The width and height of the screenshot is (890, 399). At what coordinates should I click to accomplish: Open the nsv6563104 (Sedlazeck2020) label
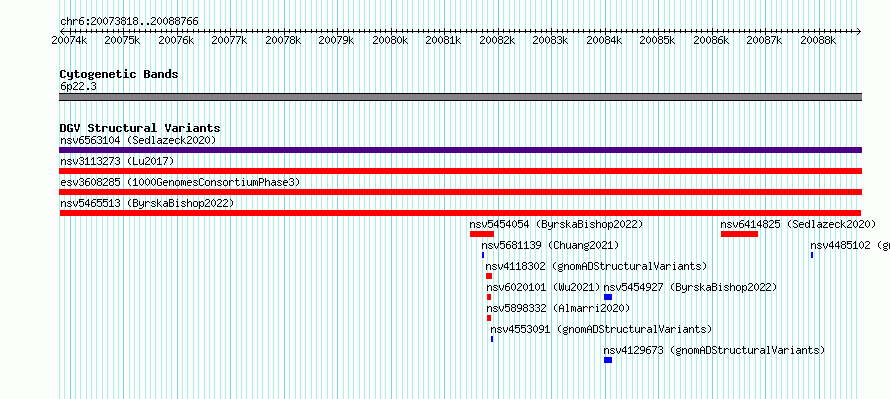(138, 140)
